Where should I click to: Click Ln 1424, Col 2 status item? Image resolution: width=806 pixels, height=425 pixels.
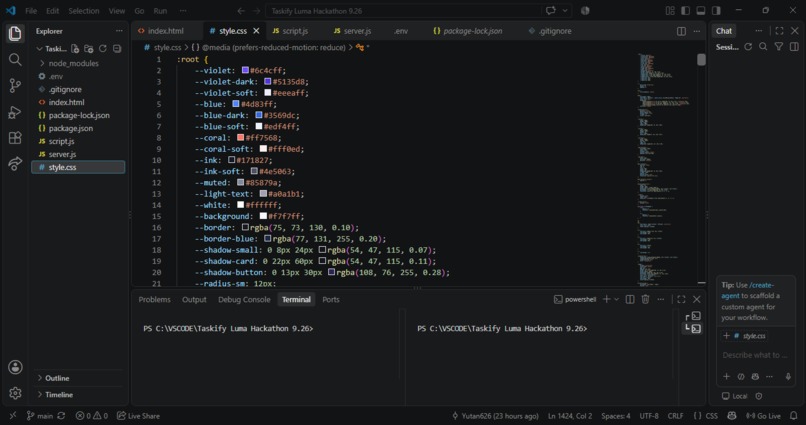coord(570,416)
